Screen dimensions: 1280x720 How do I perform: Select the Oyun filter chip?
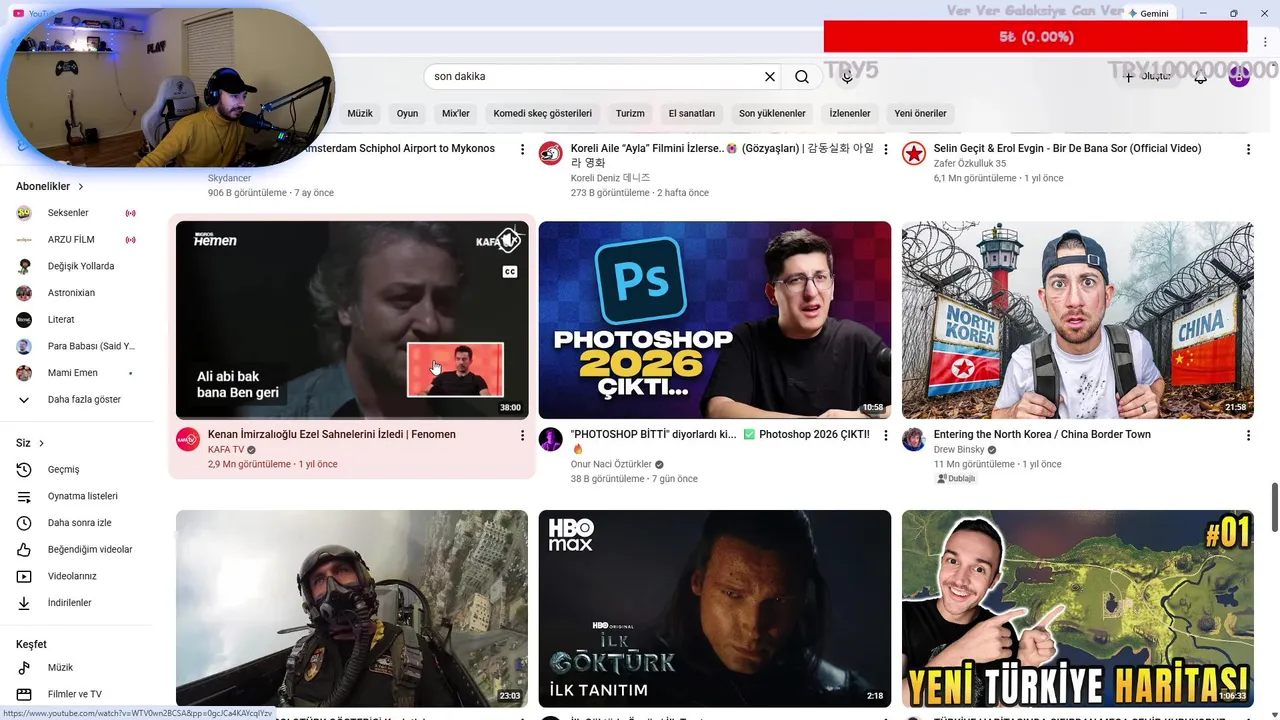click(407, 113)
